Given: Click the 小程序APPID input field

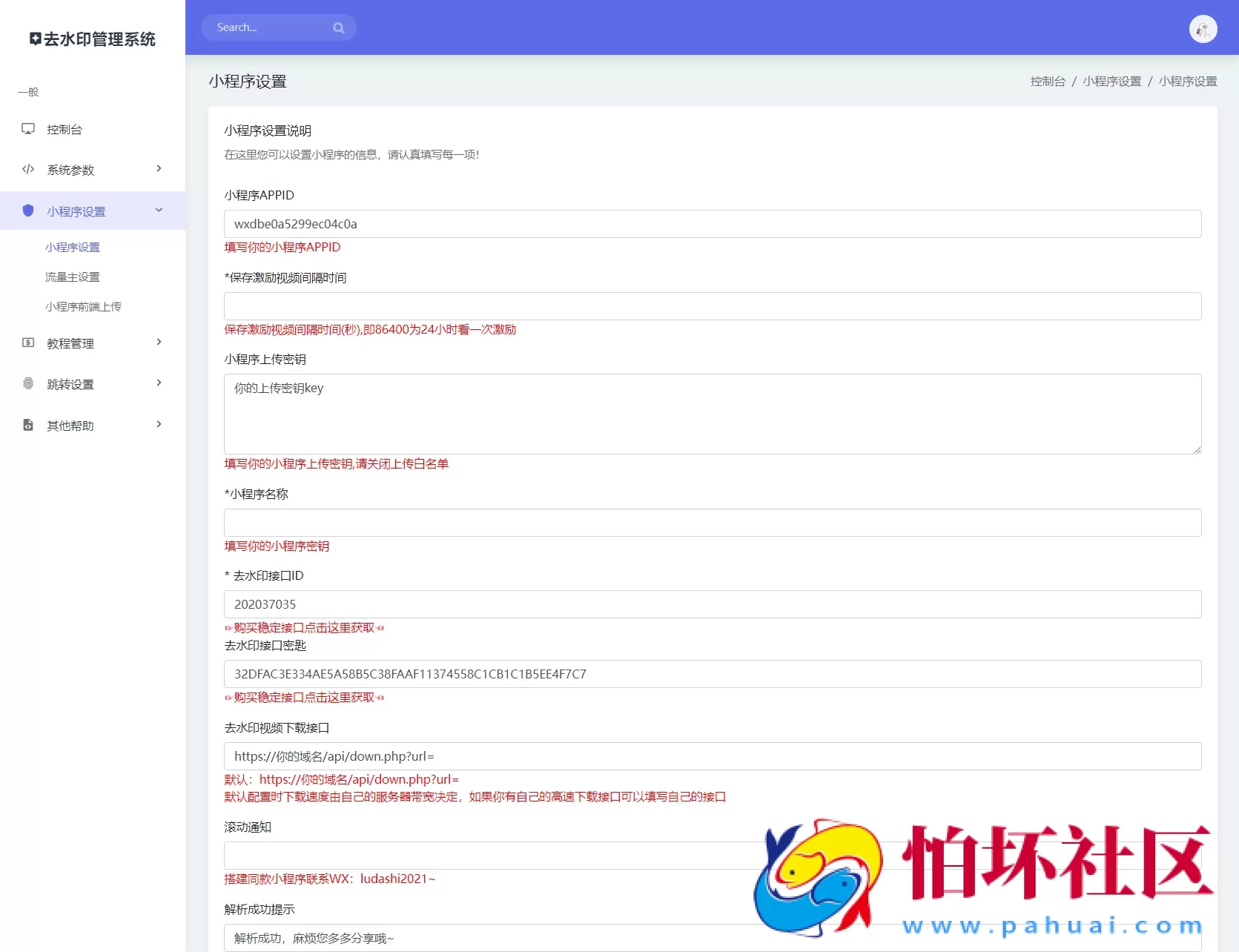Looking at the screenshot, I should pyautogui.click(x=711, y=223).
